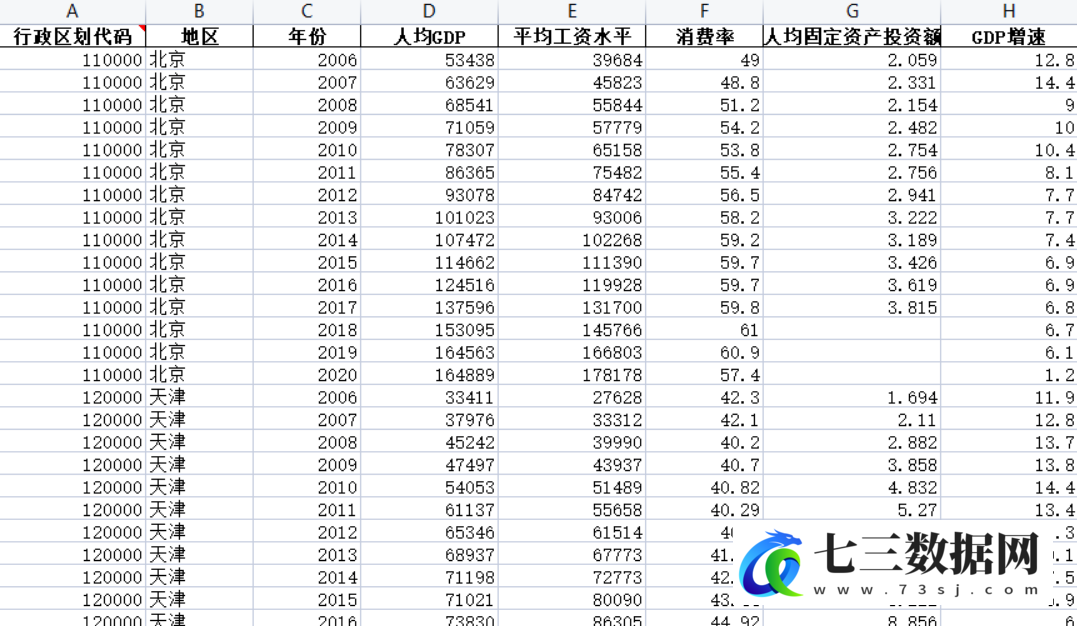
Task: Select the cell containing 54053
Action: (x=429, y=487)
